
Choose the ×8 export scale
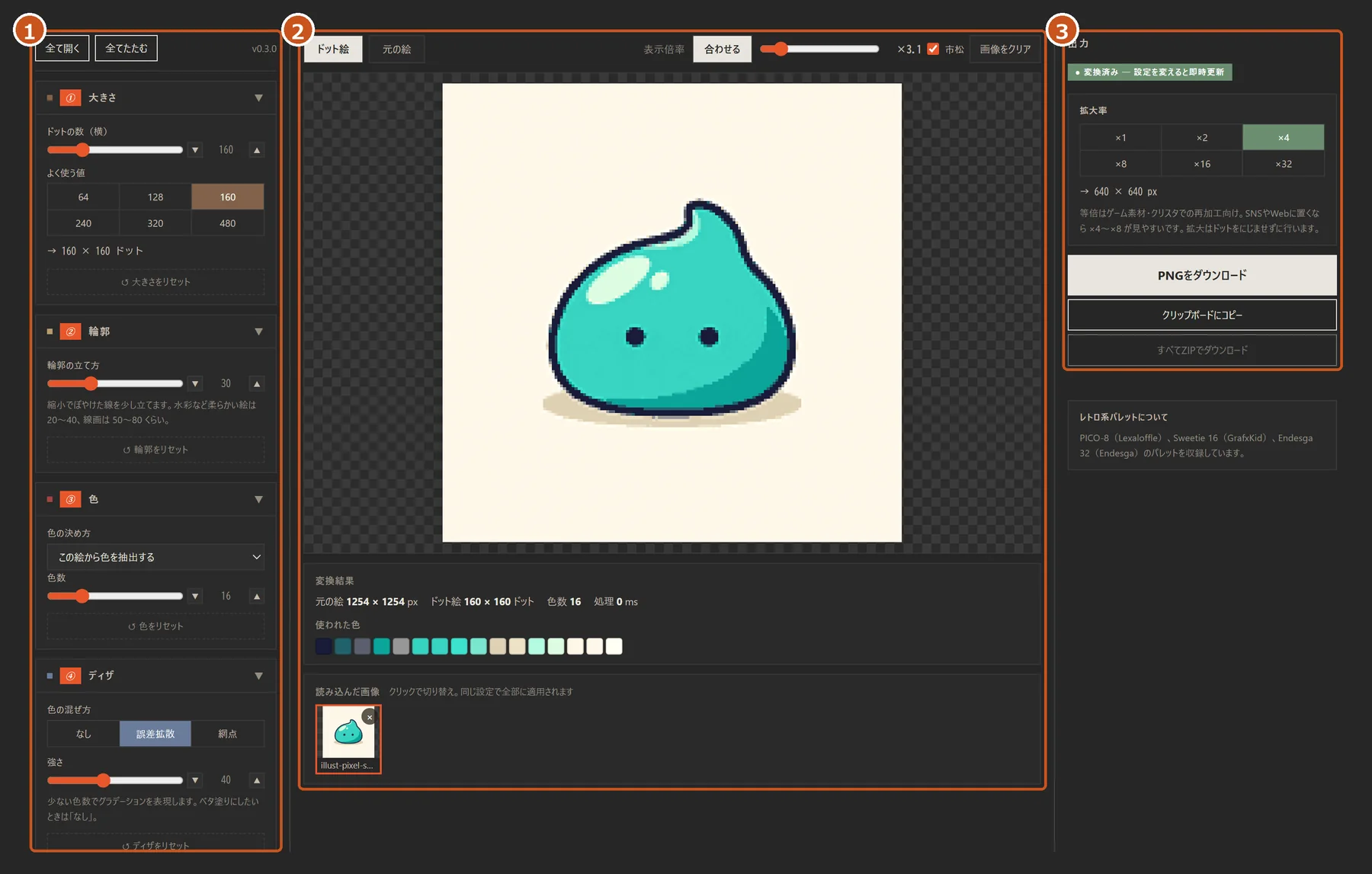coord(1120,164)
